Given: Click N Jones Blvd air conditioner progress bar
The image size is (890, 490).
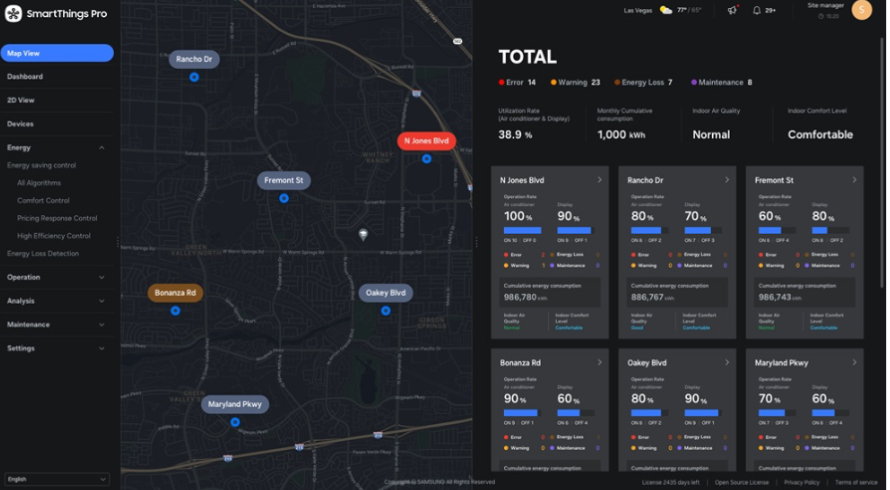Looking at the screenshot, I should (x=522, y=231).
